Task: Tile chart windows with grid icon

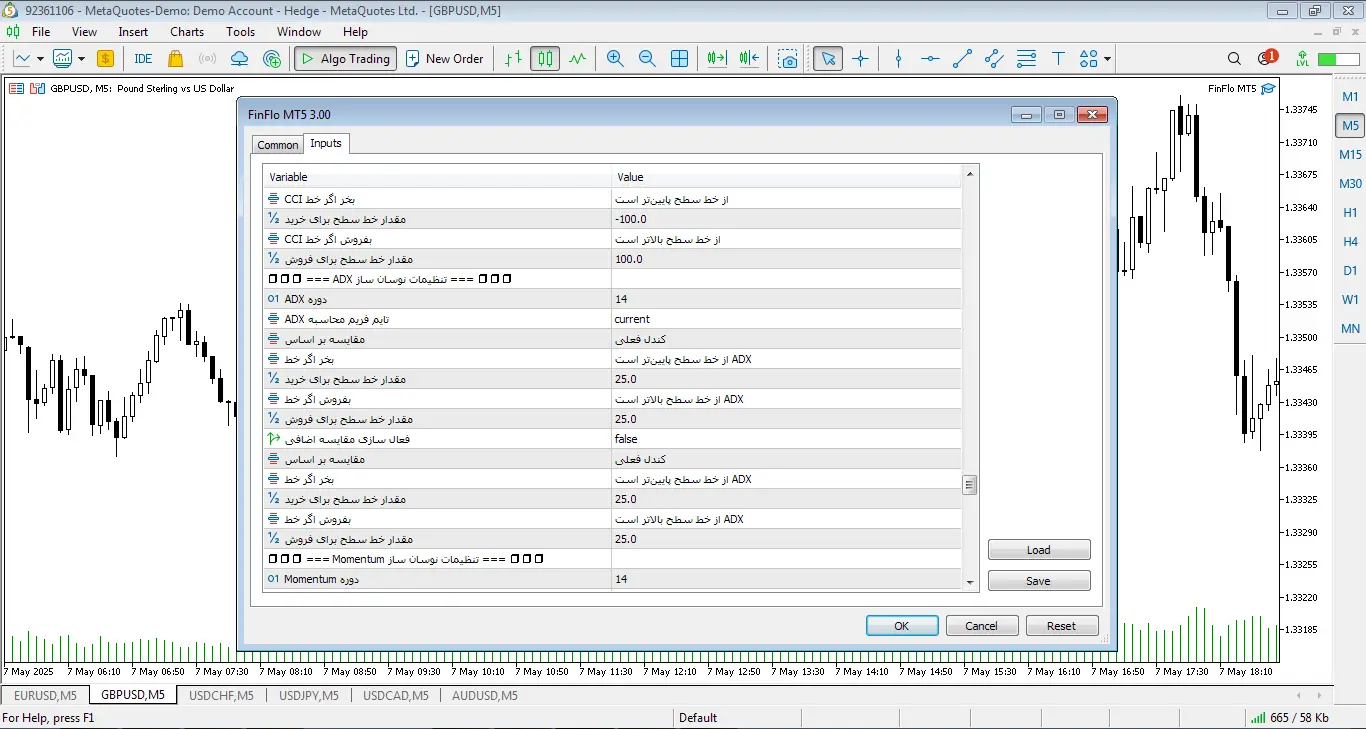Action: [679, 59]
